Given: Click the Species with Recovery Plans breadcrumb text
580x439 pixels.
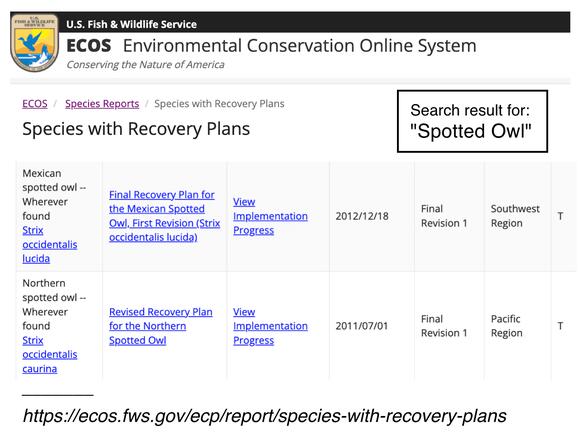Looking at the screenshot, I should point(219,104).
